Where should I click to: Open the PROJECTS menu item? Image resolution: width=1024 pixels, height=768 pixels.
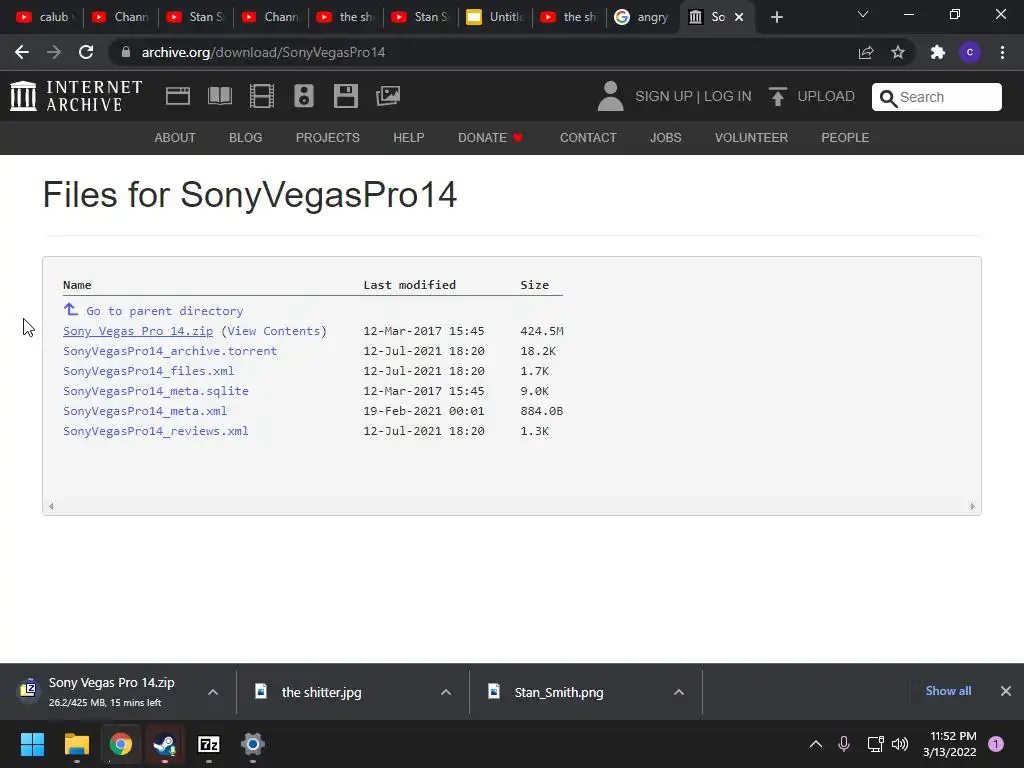click(328, 138)
